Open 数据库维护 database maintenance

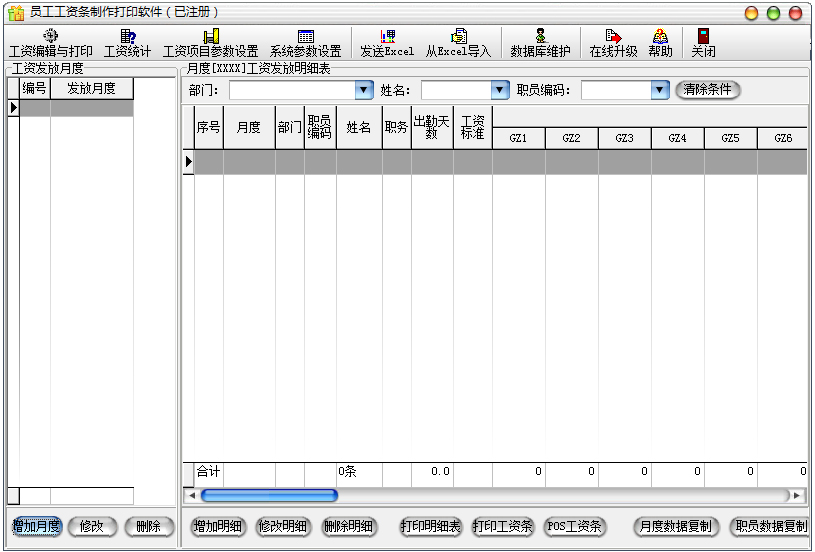click(x=540, y=42)
